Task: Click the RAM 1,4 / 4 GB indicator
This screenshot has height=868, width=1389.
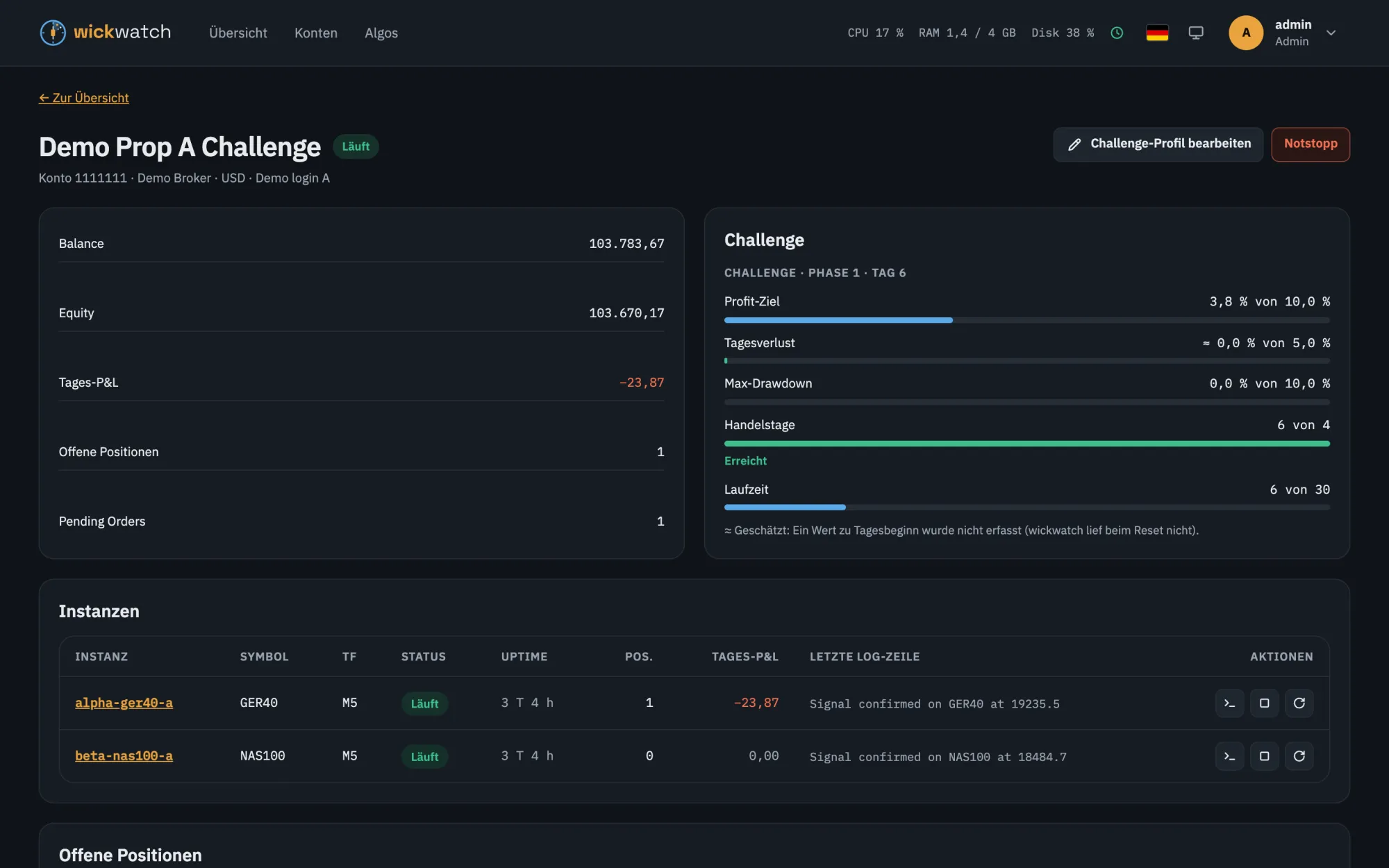Action: tap(967, 33)
